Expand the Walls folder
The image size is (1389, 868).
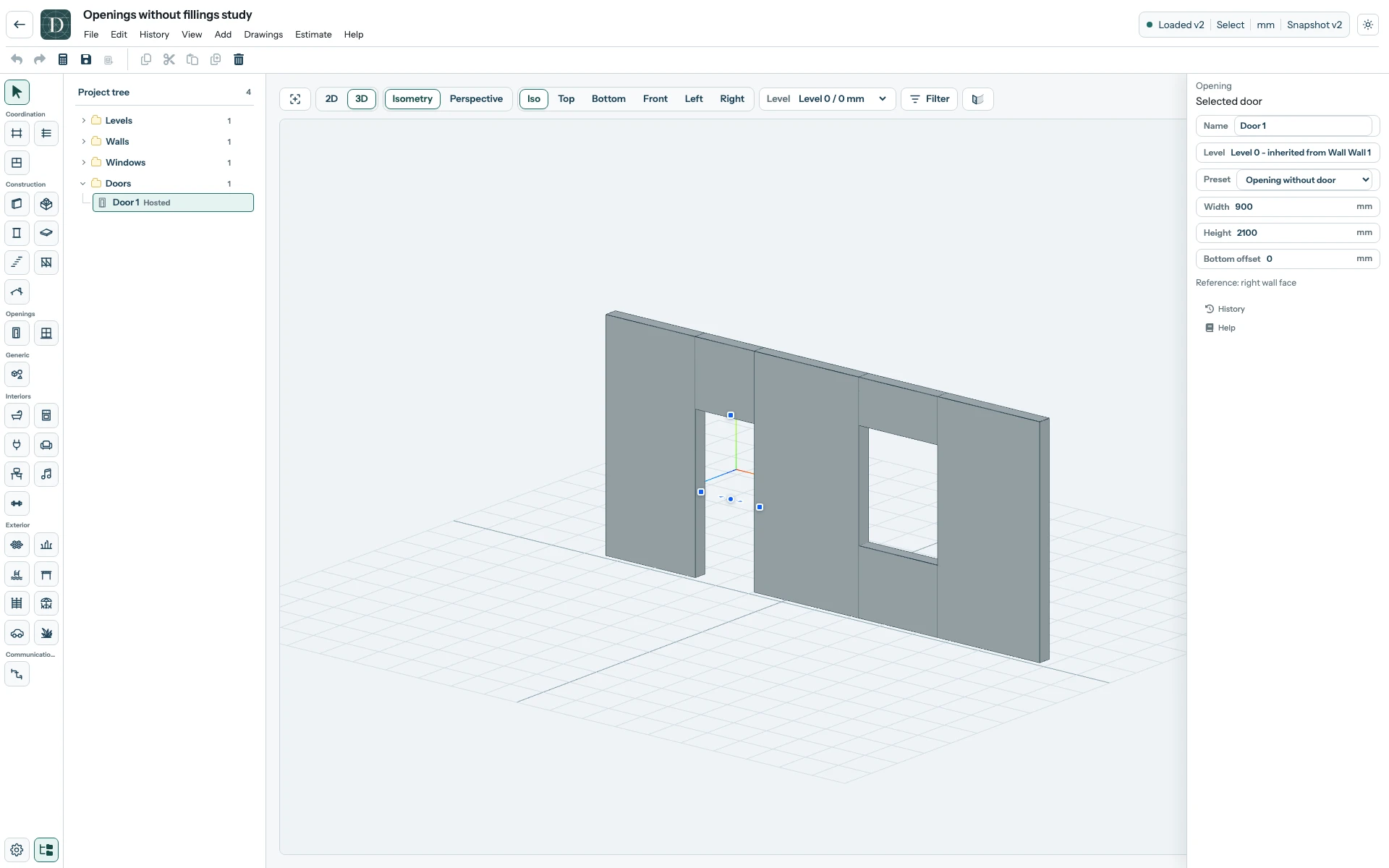(x=84, y=142)
